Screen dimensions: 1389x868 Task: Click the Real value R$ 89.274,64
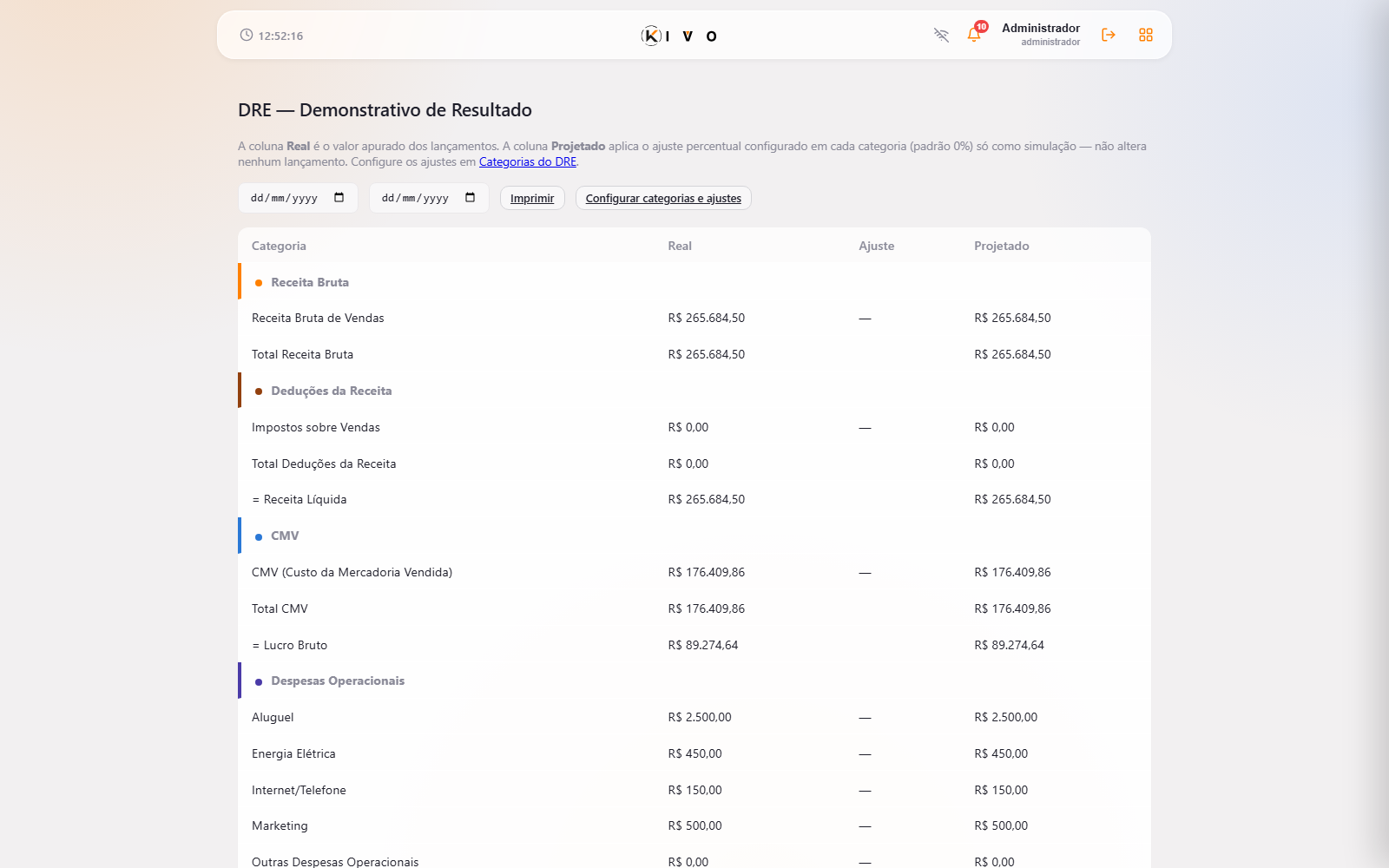[703, 645]
